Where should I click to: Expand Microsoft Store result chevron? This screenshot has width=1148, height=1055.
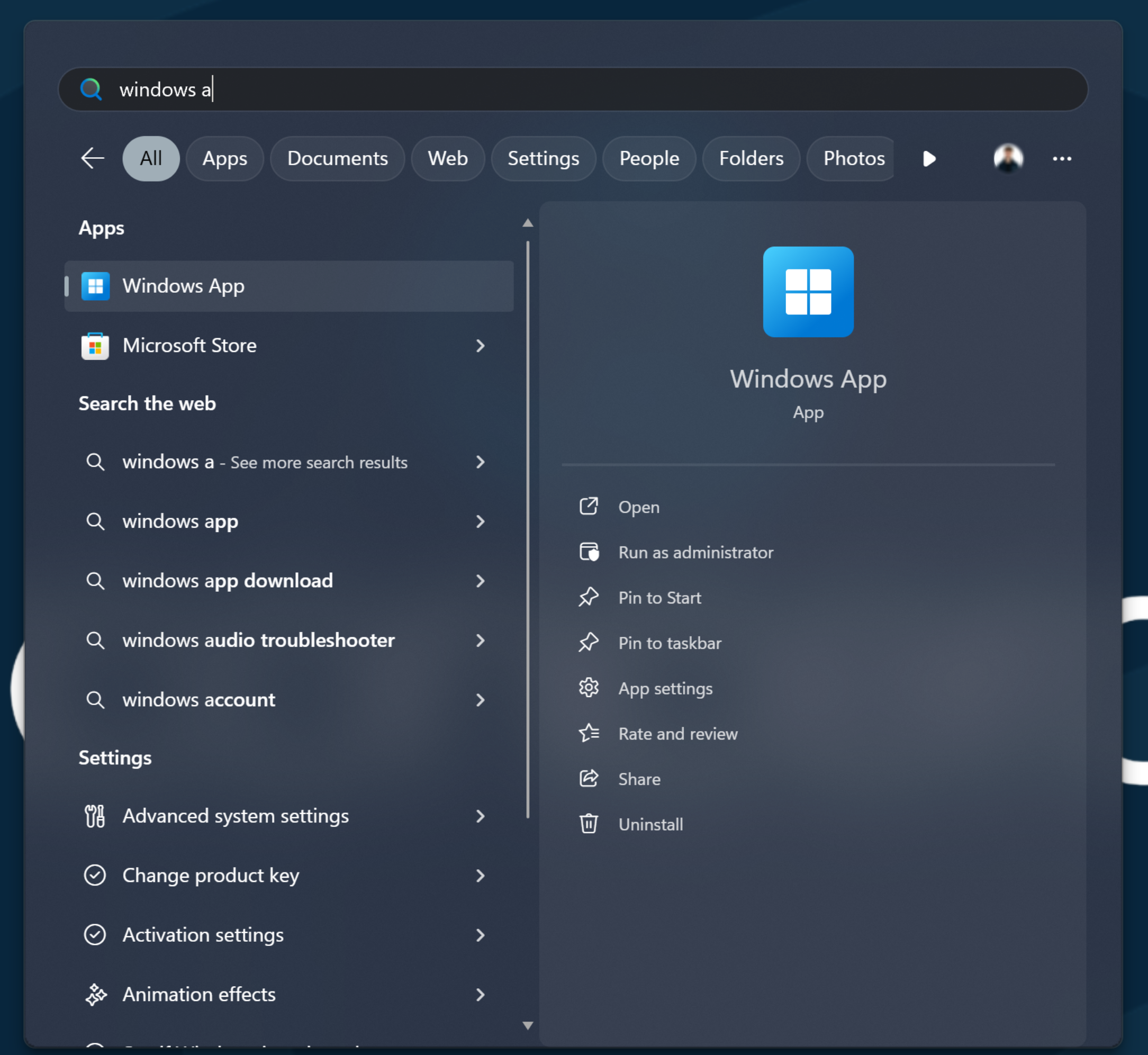480,345
